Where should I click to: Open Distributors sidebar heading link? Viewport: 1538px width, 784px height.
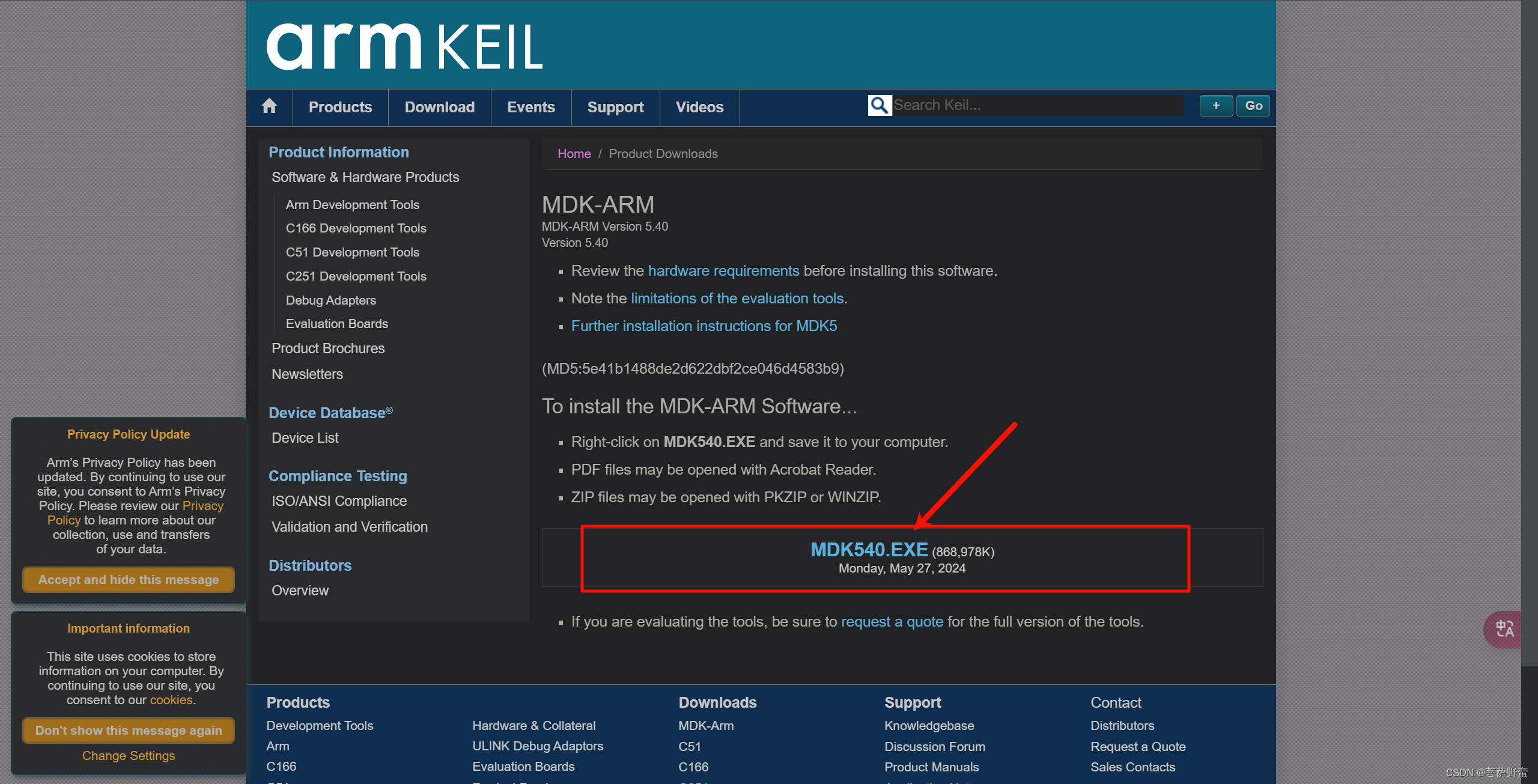click(310, 565)
